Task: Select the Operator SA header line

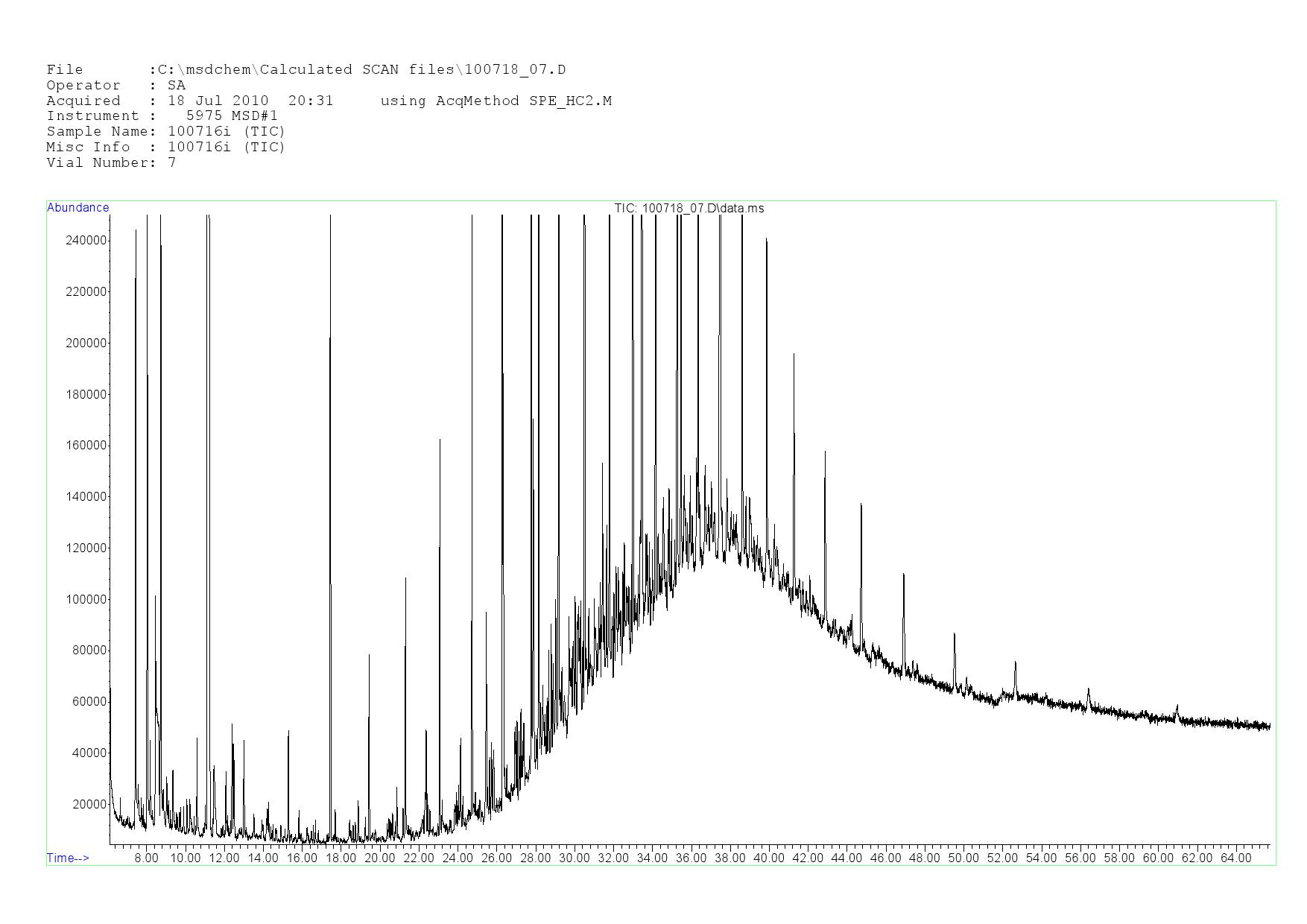Action: click(x=115, y=86)
